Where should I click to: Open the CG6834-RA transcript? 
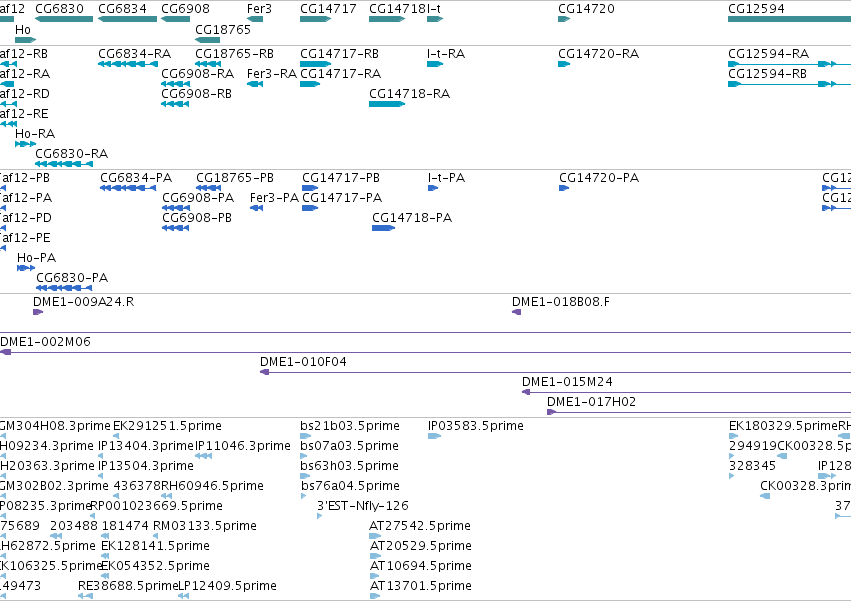(x=128, y=64)
